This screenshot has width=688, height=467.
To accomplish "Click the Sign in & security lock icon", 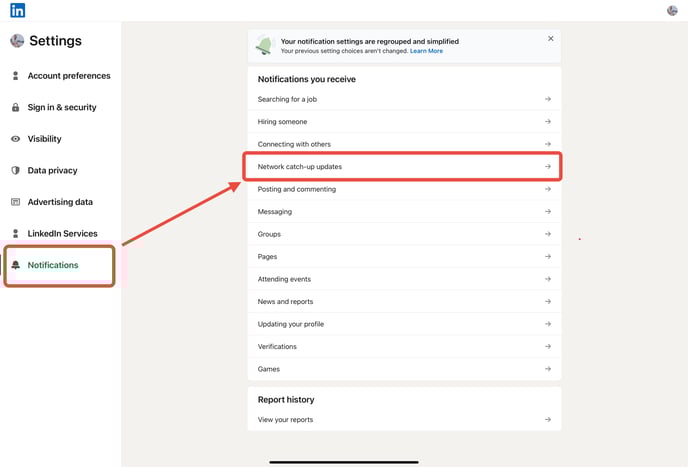I will coord(15,107).
